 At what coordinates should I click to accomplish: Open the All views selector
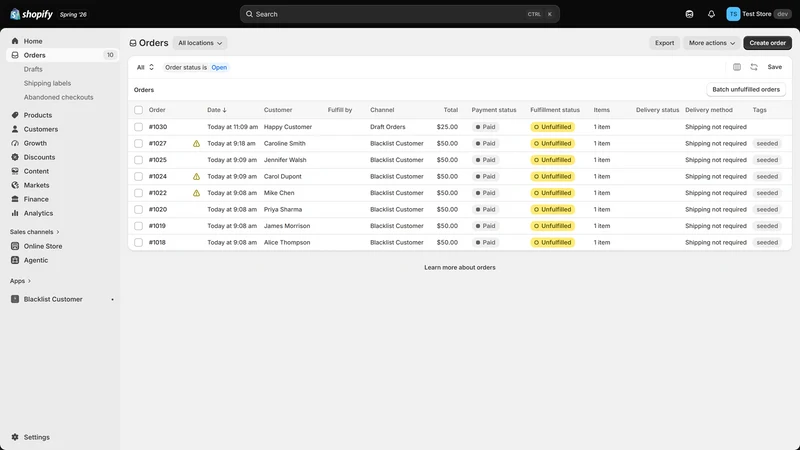point(145,67)
